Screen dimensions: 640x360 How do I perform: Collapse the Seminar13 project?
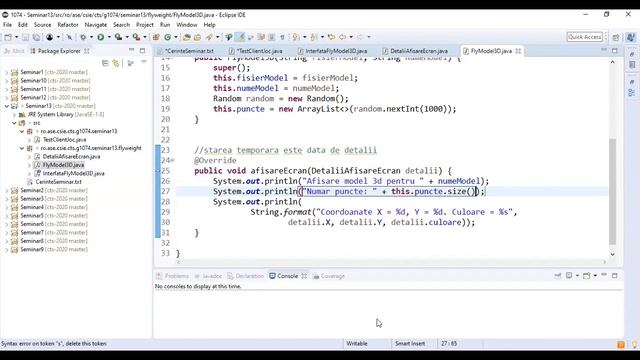(x=7, y=106)
